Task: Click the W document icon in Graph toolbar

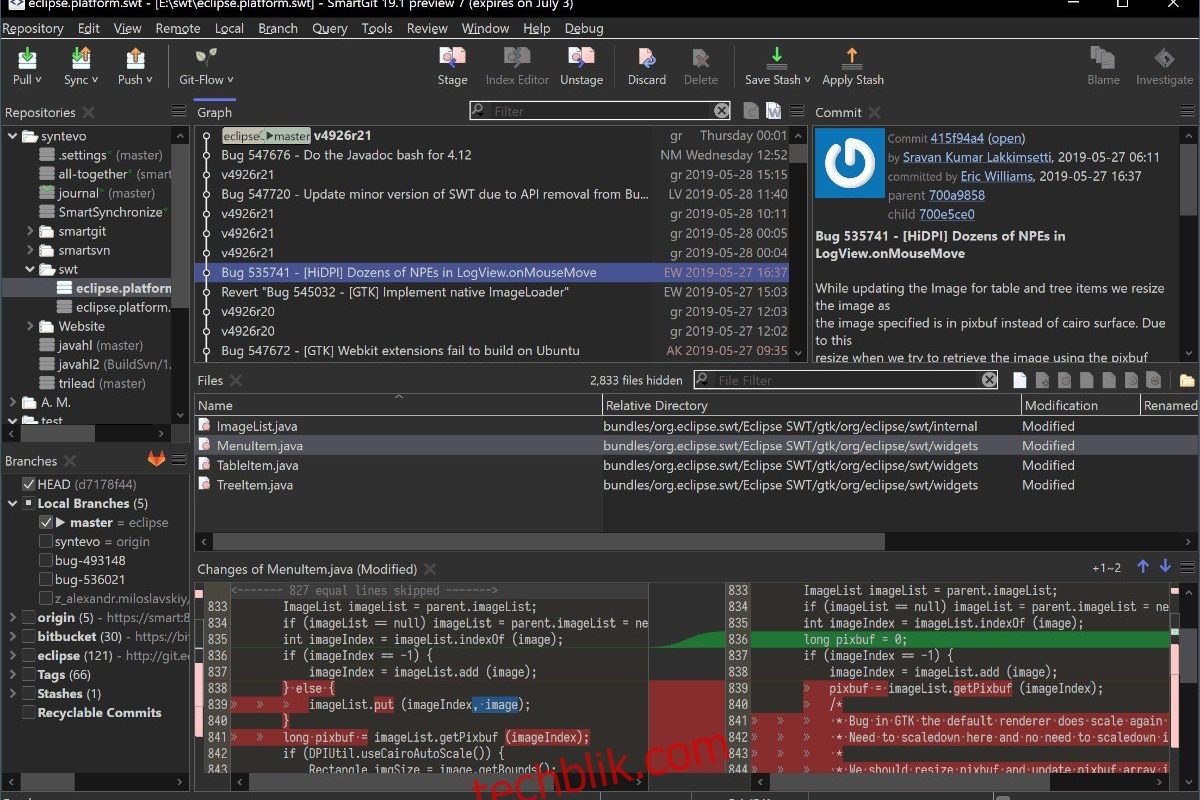Action: tap(773, 111)
